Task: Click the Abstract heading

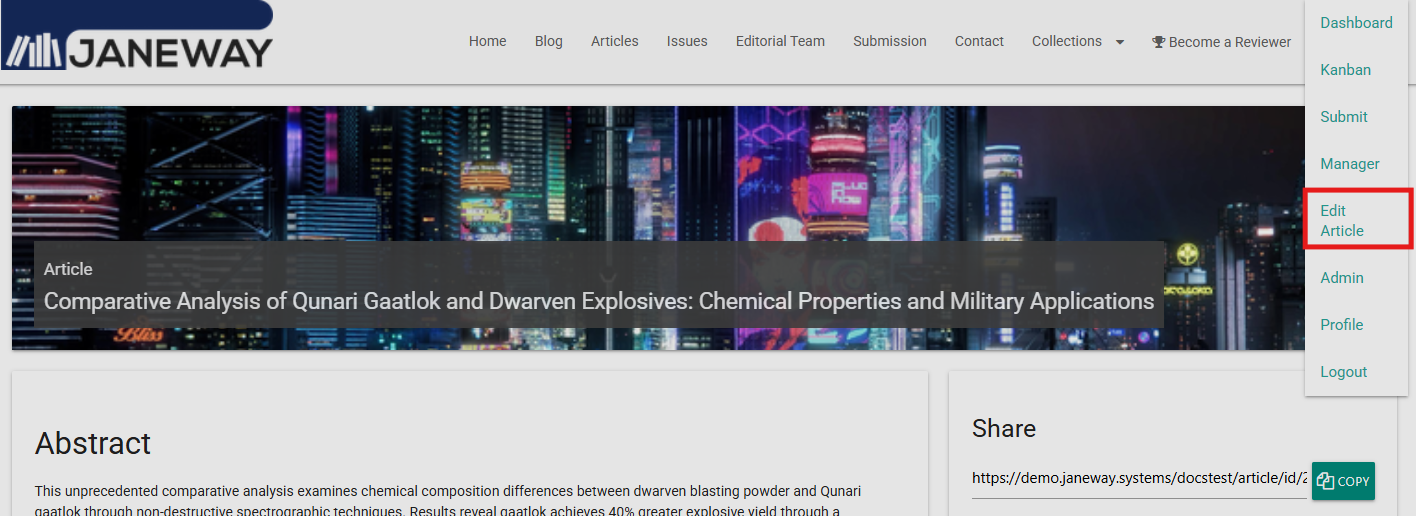Action: [x=93, y=443]
